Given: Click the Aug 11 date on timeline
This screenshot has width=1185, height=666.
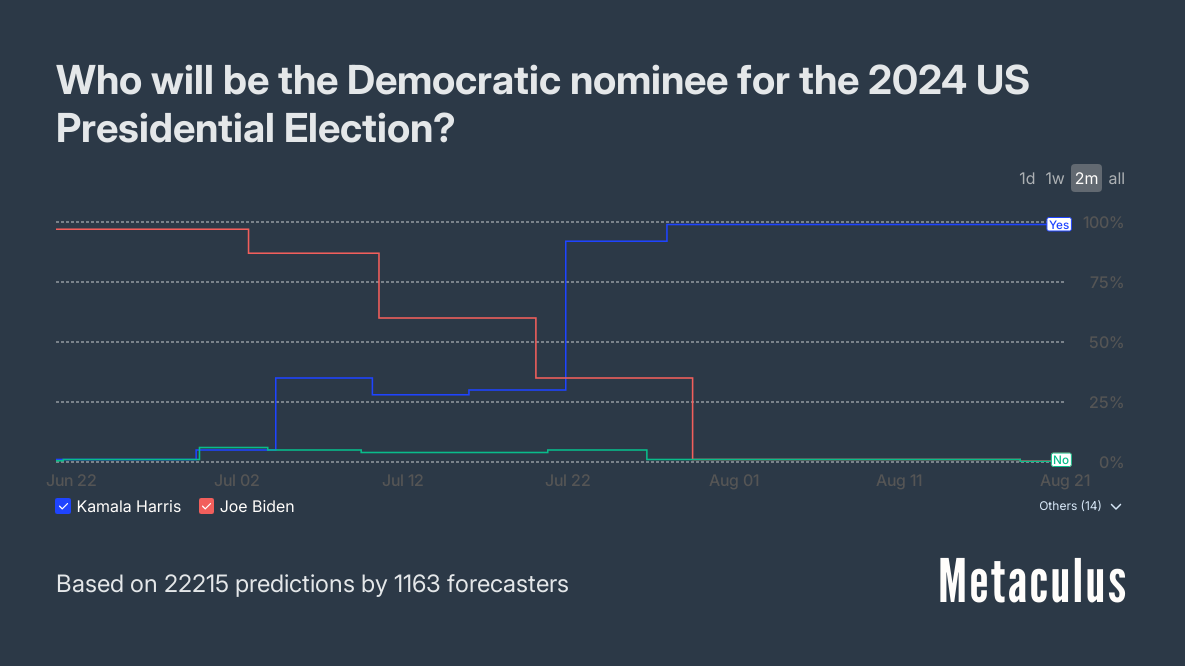Looking at the screenshot, I should point(899,481).
